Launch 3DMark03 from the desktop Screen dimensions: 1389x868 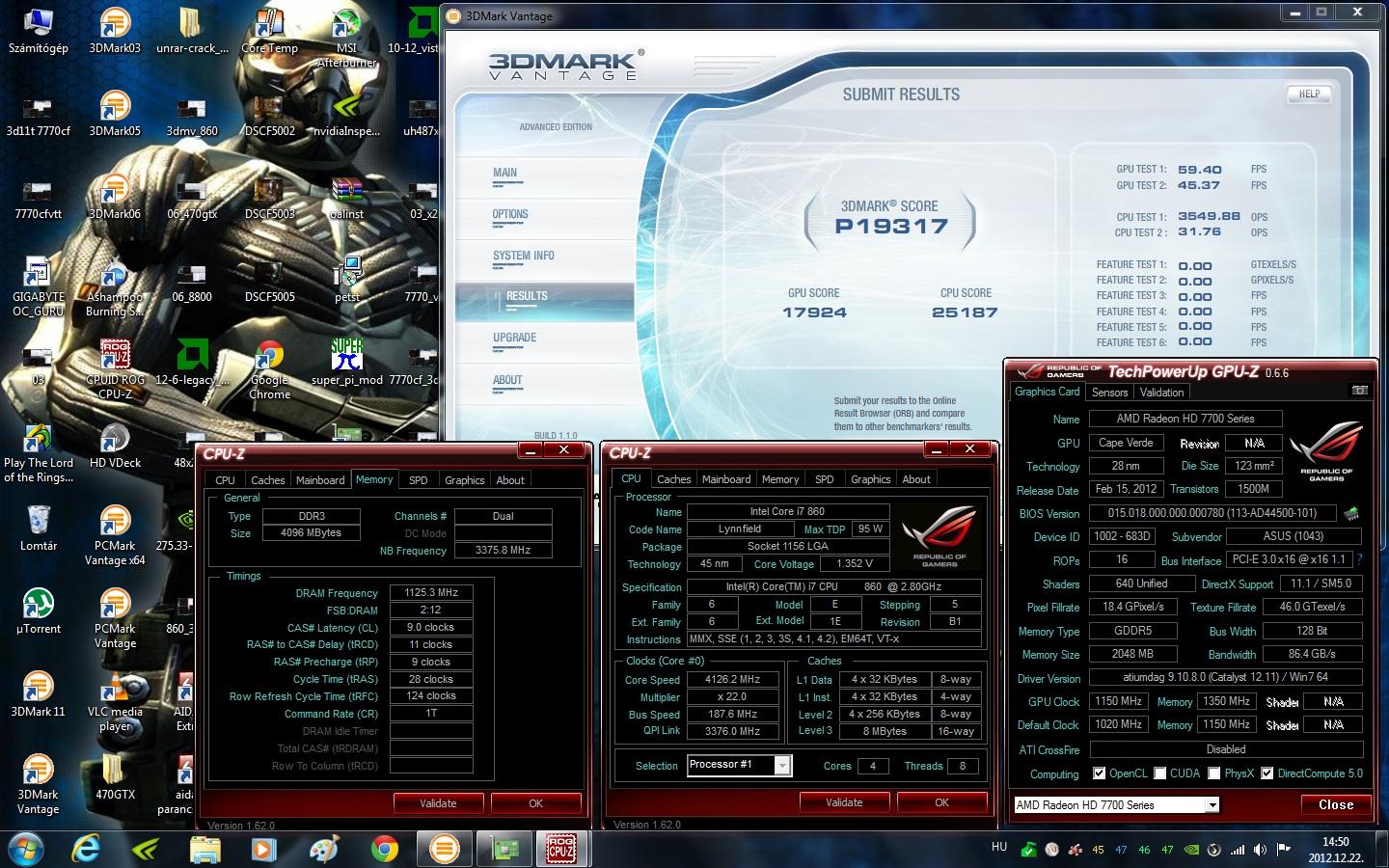tap(115, 30)
